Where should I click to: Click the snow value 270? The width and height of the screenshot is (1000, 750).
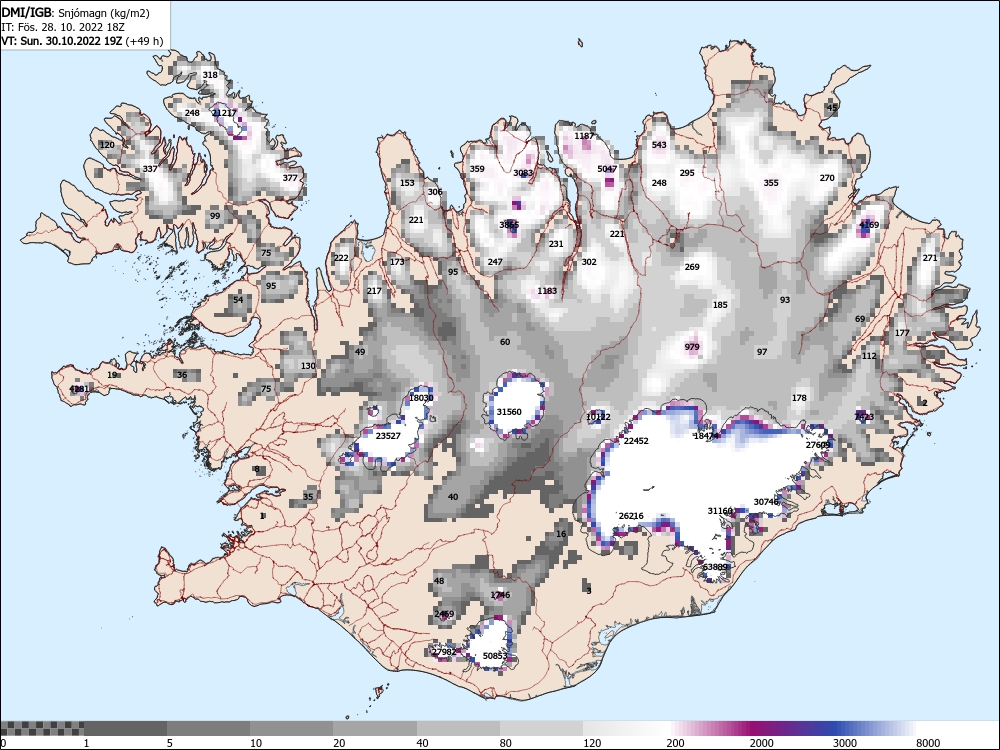pyautogui.click(x=827, y=178)
